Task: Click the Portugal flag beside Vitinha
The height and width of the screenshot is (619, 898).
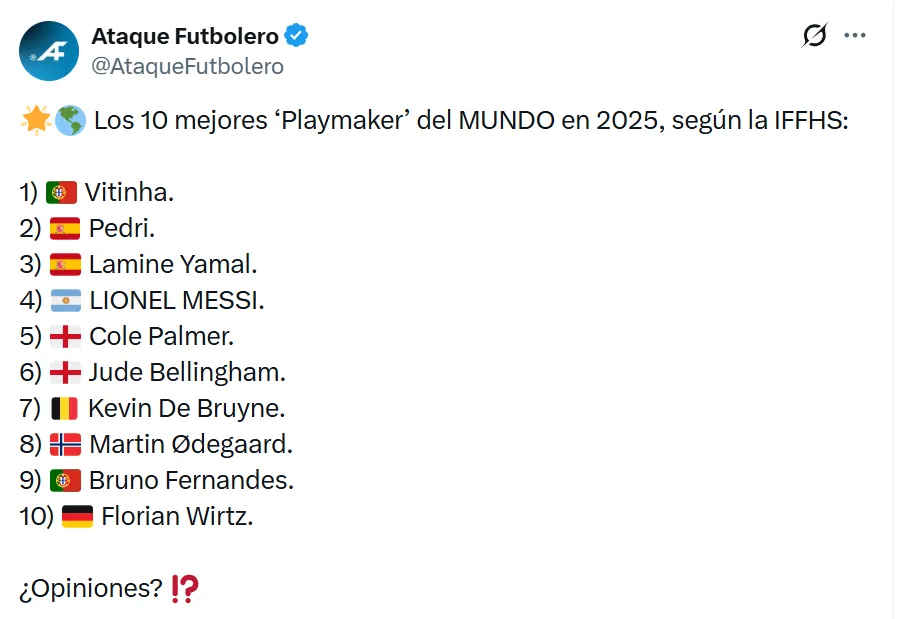Action: point(61,193)
